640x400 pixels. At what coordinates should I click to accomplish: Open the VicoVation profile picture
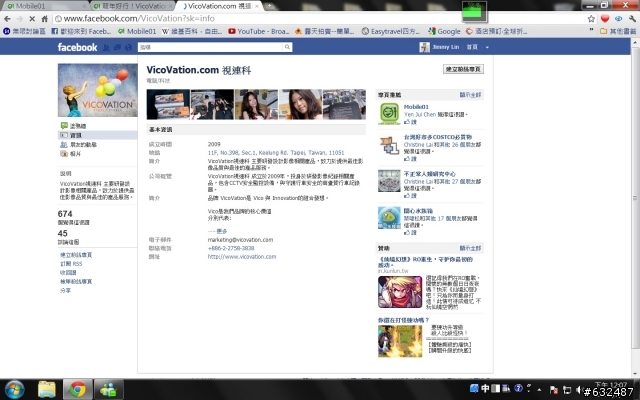98,90
